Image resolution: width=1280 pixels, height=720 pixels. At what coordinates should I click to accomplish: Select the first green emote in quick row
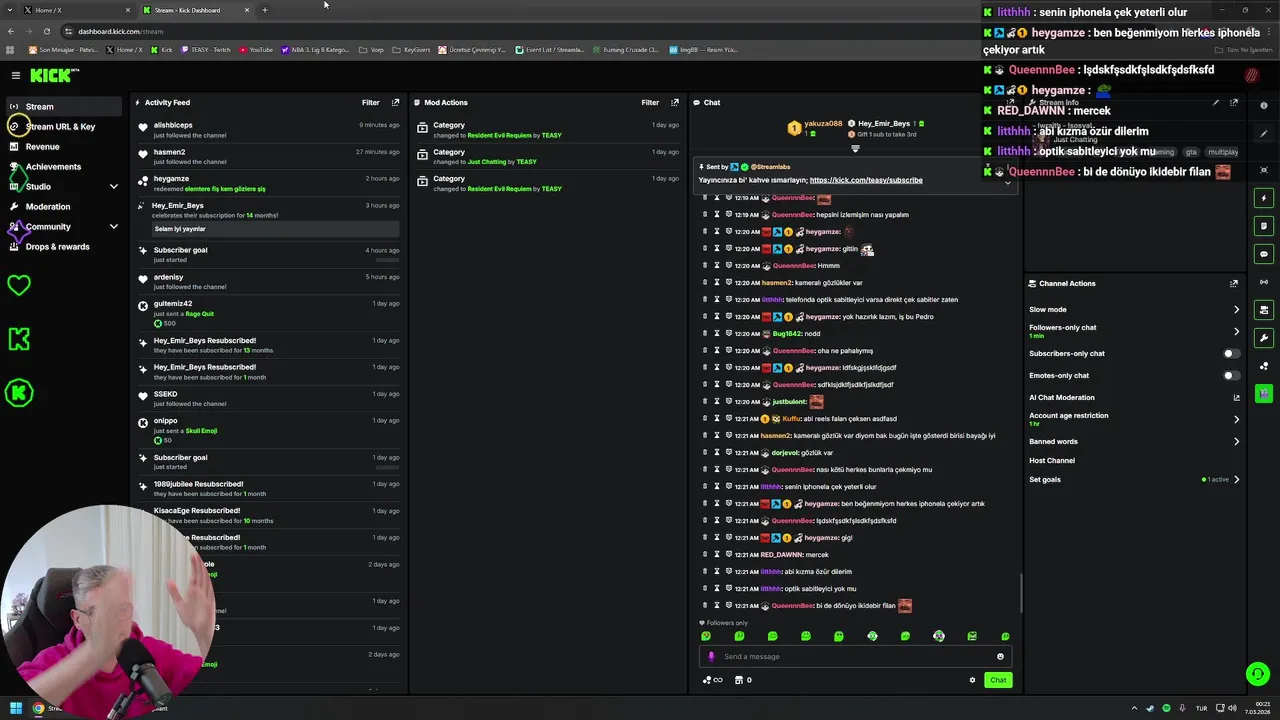pos(706,636)
